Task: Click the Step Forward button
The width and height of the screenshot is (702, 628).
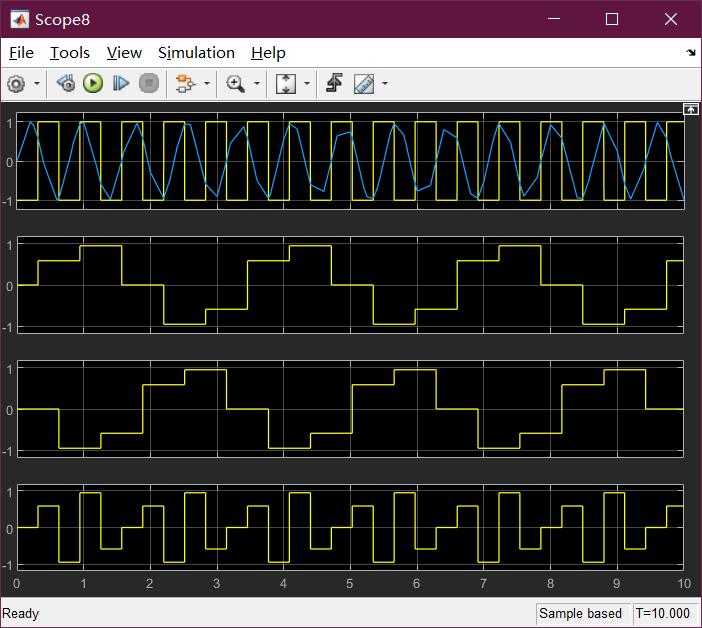Action: coord(121,84)
